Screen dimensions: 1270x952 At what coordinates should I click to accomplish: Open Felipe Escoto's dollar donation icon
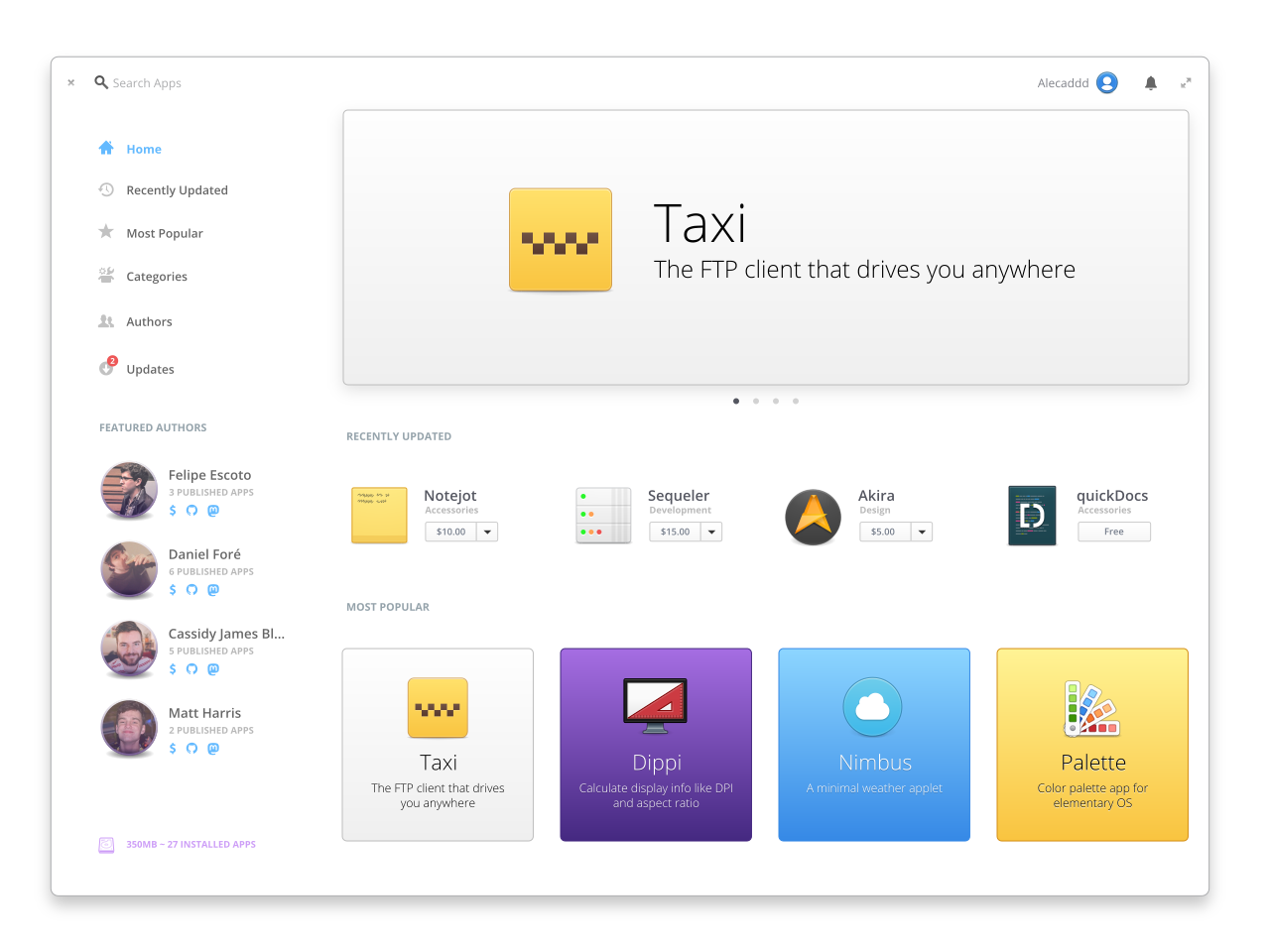pos(173,511)
